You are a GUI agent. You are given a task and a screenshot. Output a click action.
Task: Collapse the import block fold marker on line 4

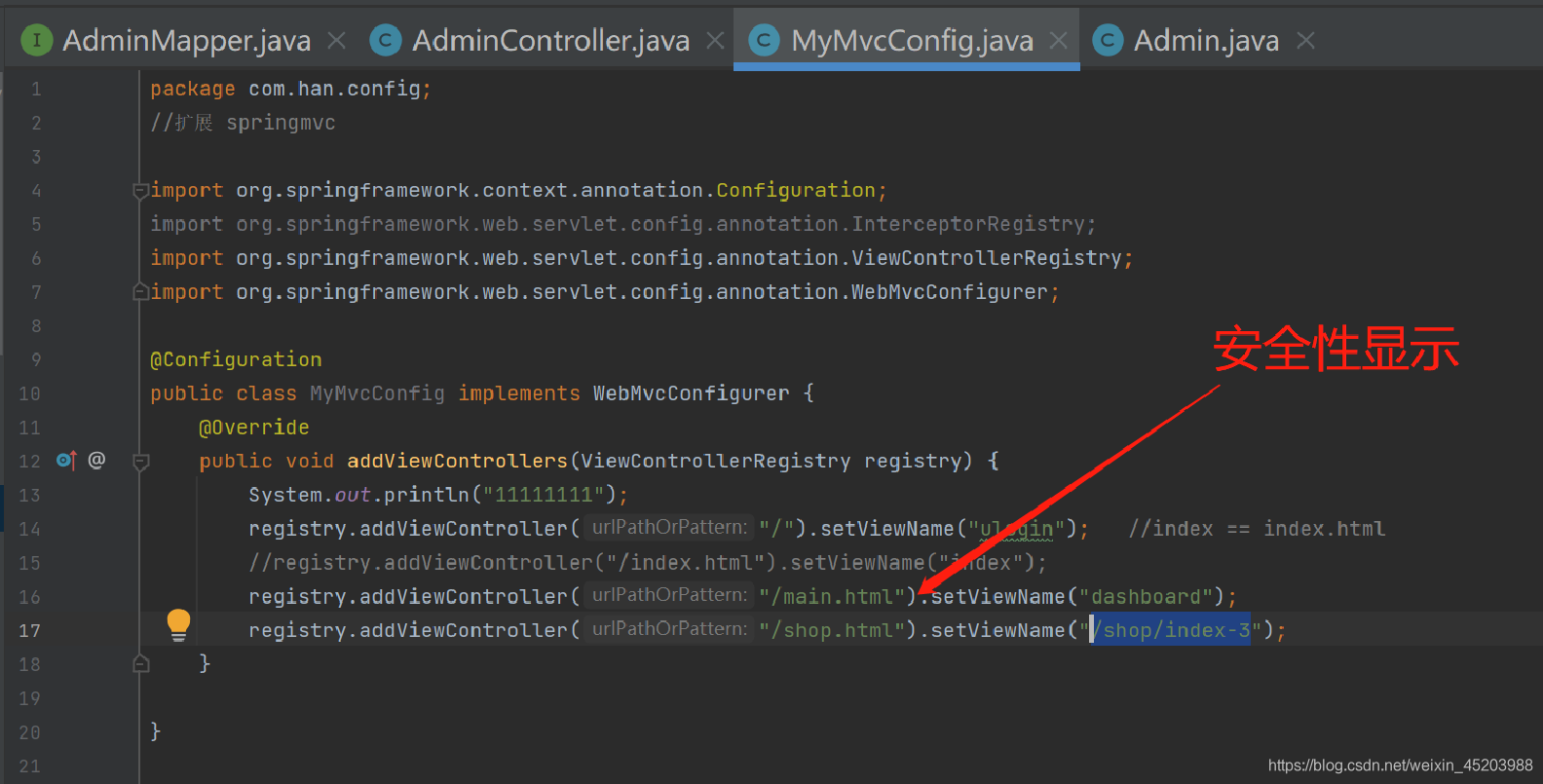(140, 191)
